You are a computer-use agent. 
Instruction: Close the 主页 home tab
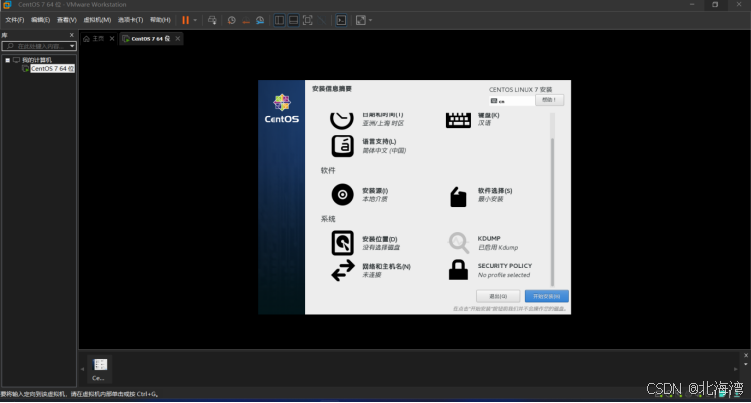pyautogui.click(x=112, y=39)
